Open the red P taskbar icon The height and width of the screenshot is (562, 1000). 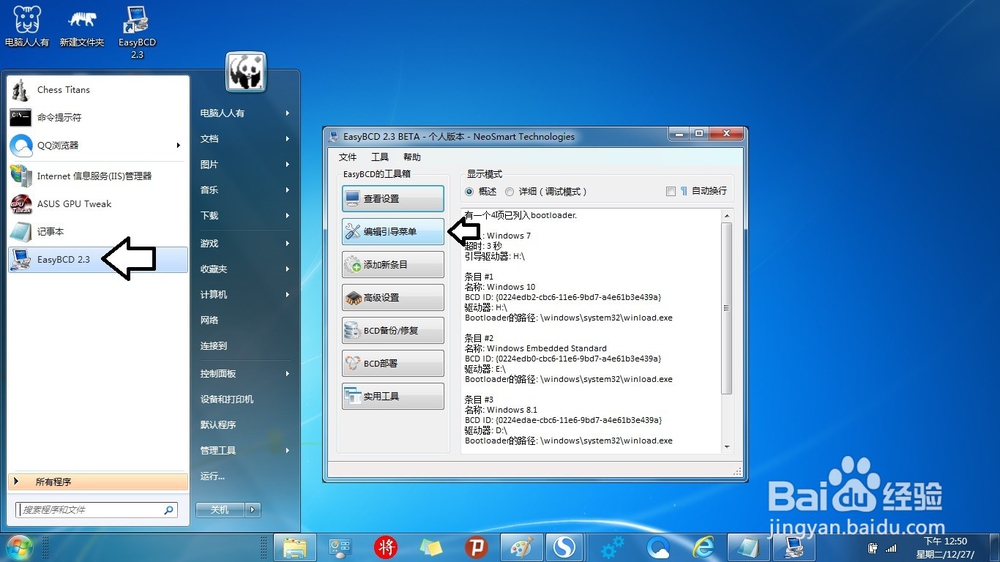[476, 547]
